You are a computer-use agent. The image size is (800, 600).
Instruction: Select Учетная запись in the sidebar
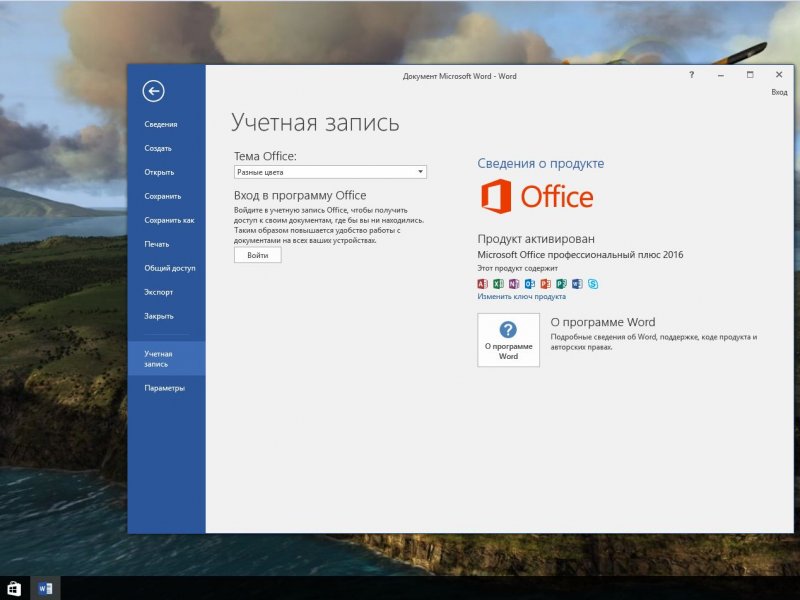coord(166,359)
